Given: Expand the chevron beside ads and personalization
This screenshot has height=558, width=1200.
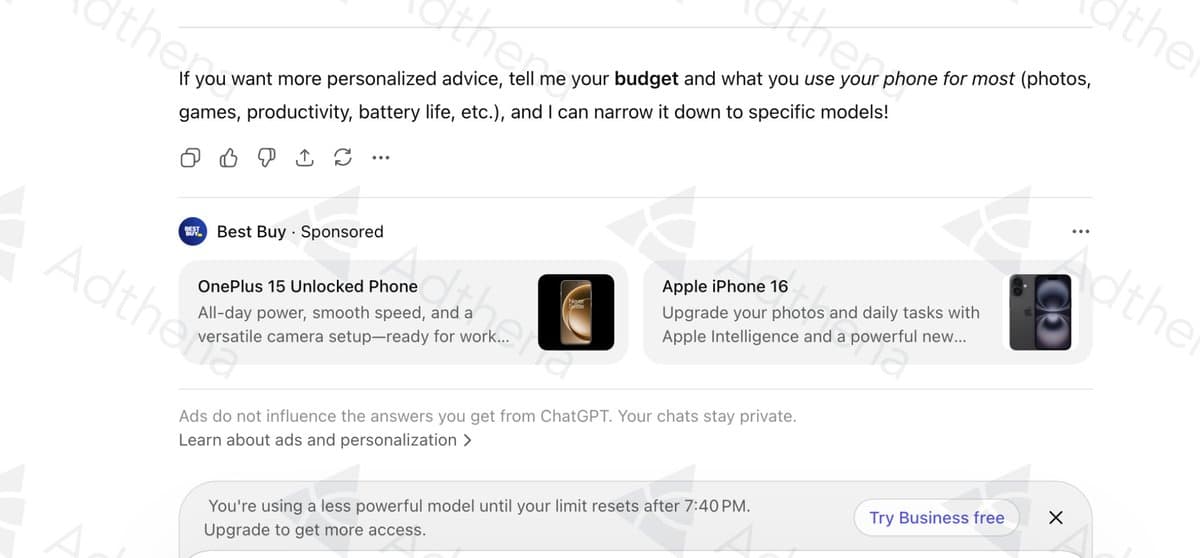Looking at the screenshot, I should (468, 440).
